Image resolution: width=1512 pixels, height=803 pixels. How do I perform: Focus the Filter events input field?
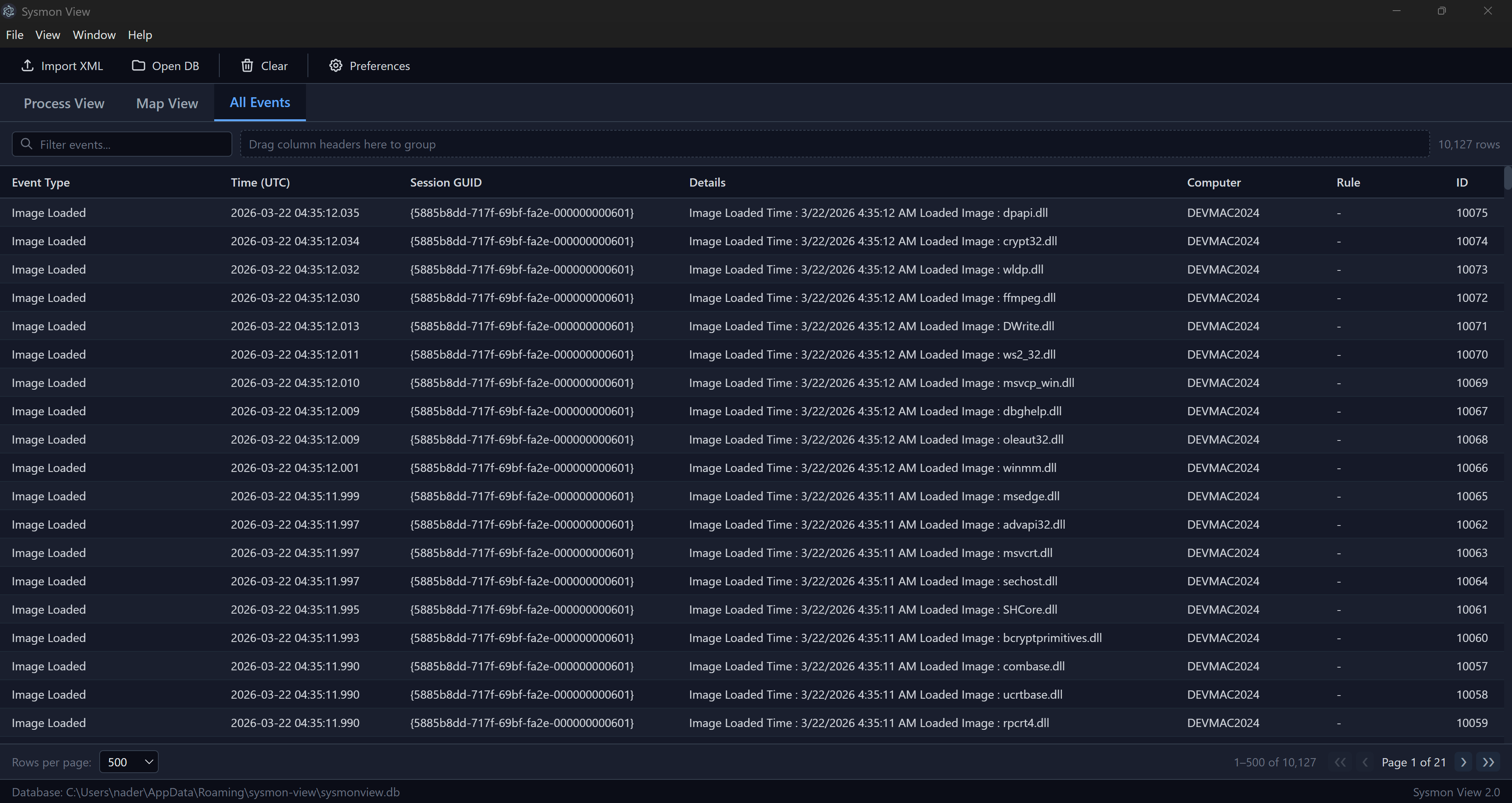tap(122, 144)
